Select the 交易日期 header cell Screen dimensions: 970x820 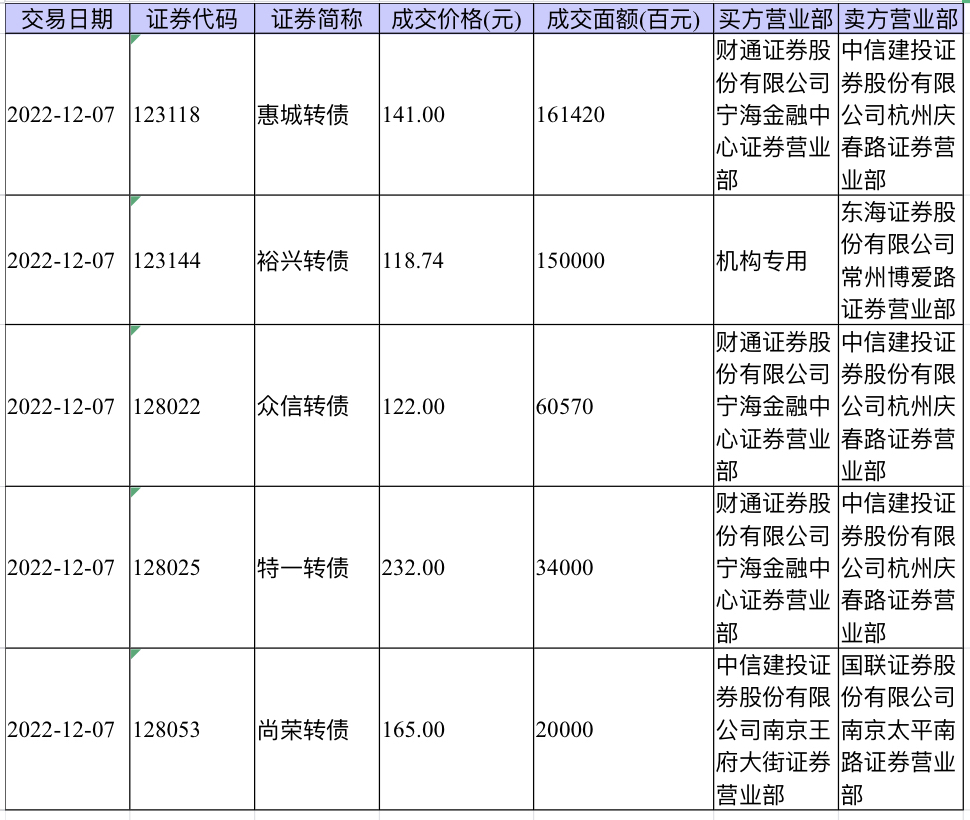pyautogui.click(x=67, y=19)
